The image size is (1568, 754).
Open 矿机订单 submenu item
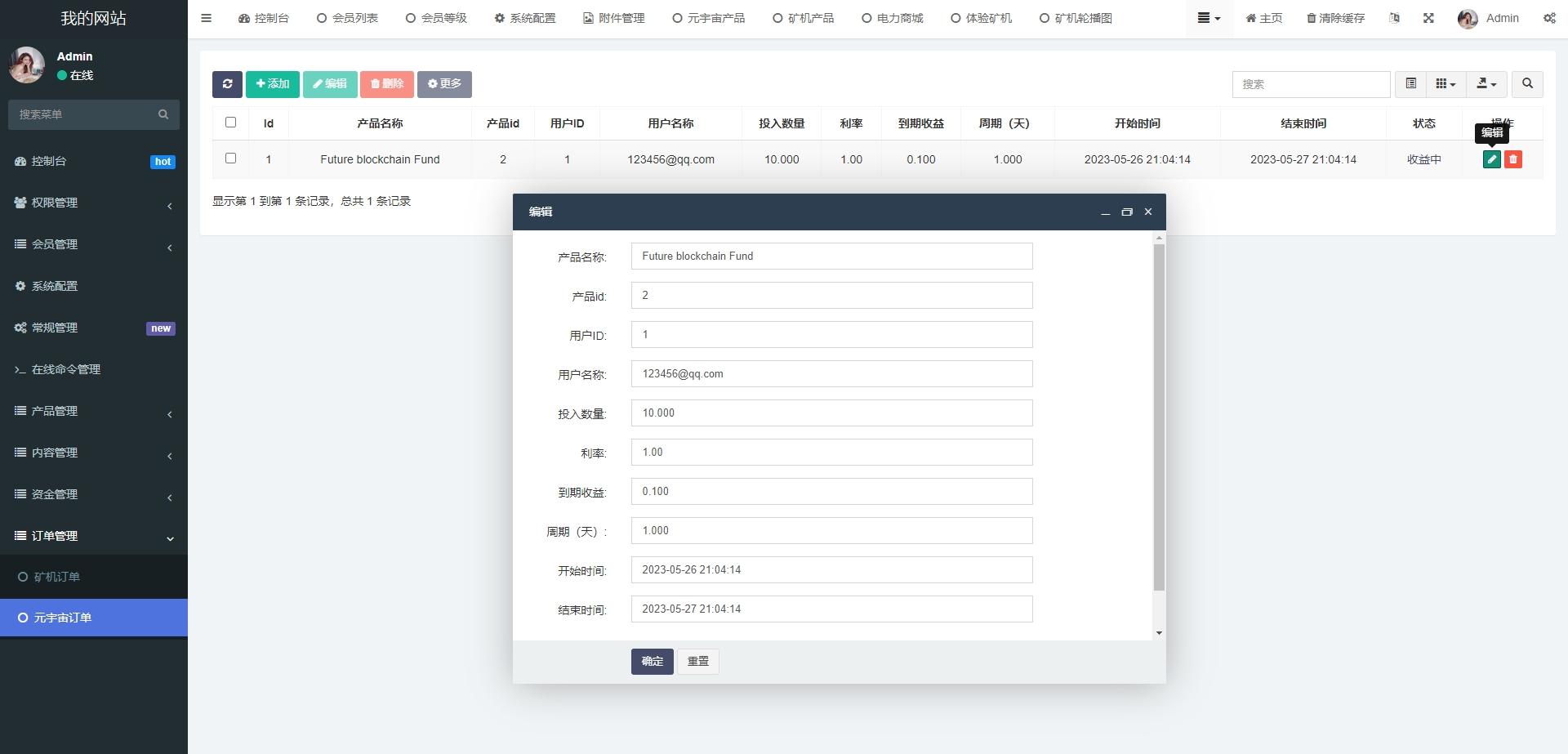[x=94, y=577]
